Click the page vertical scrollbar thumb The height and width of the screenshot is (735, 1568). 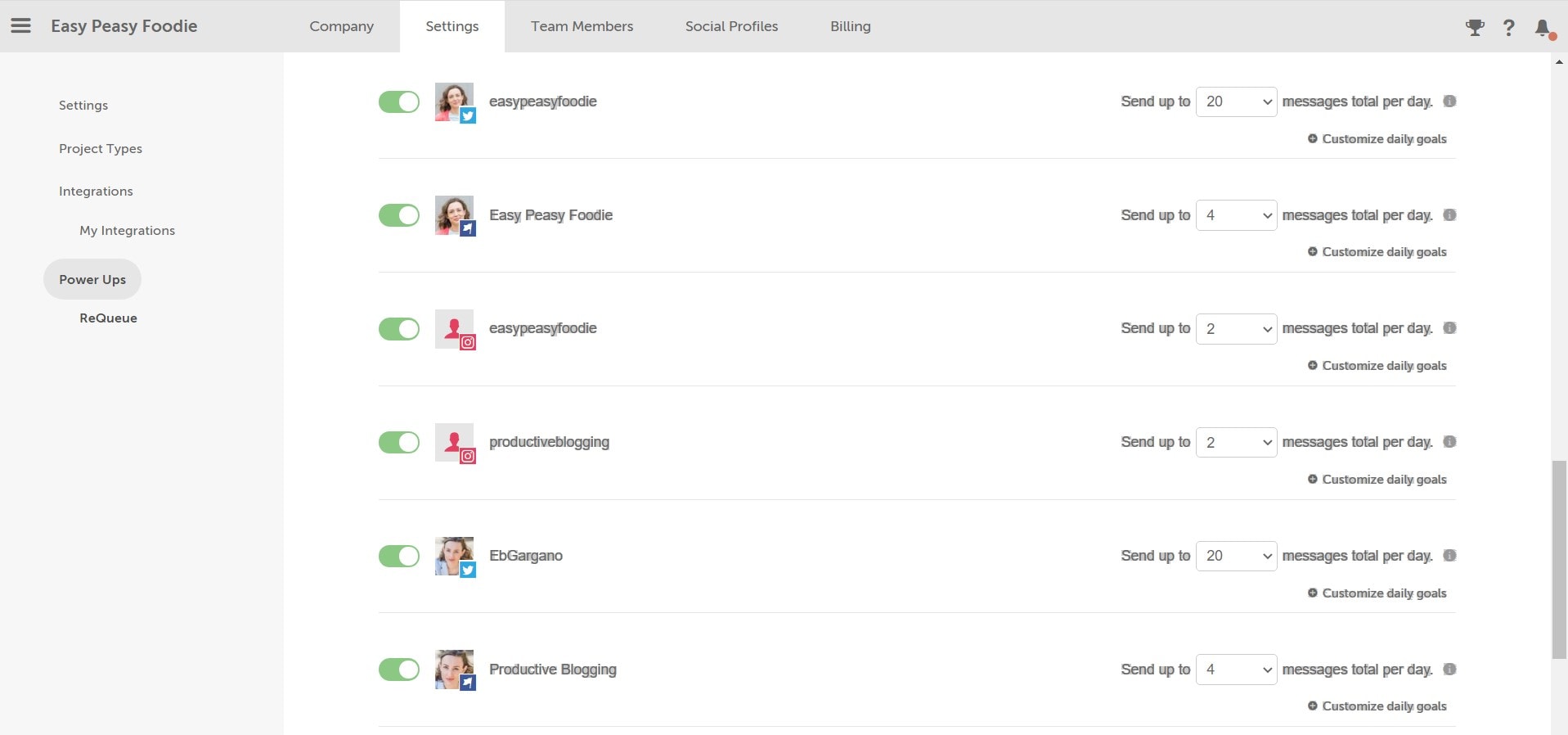(x=1559, y=560)
